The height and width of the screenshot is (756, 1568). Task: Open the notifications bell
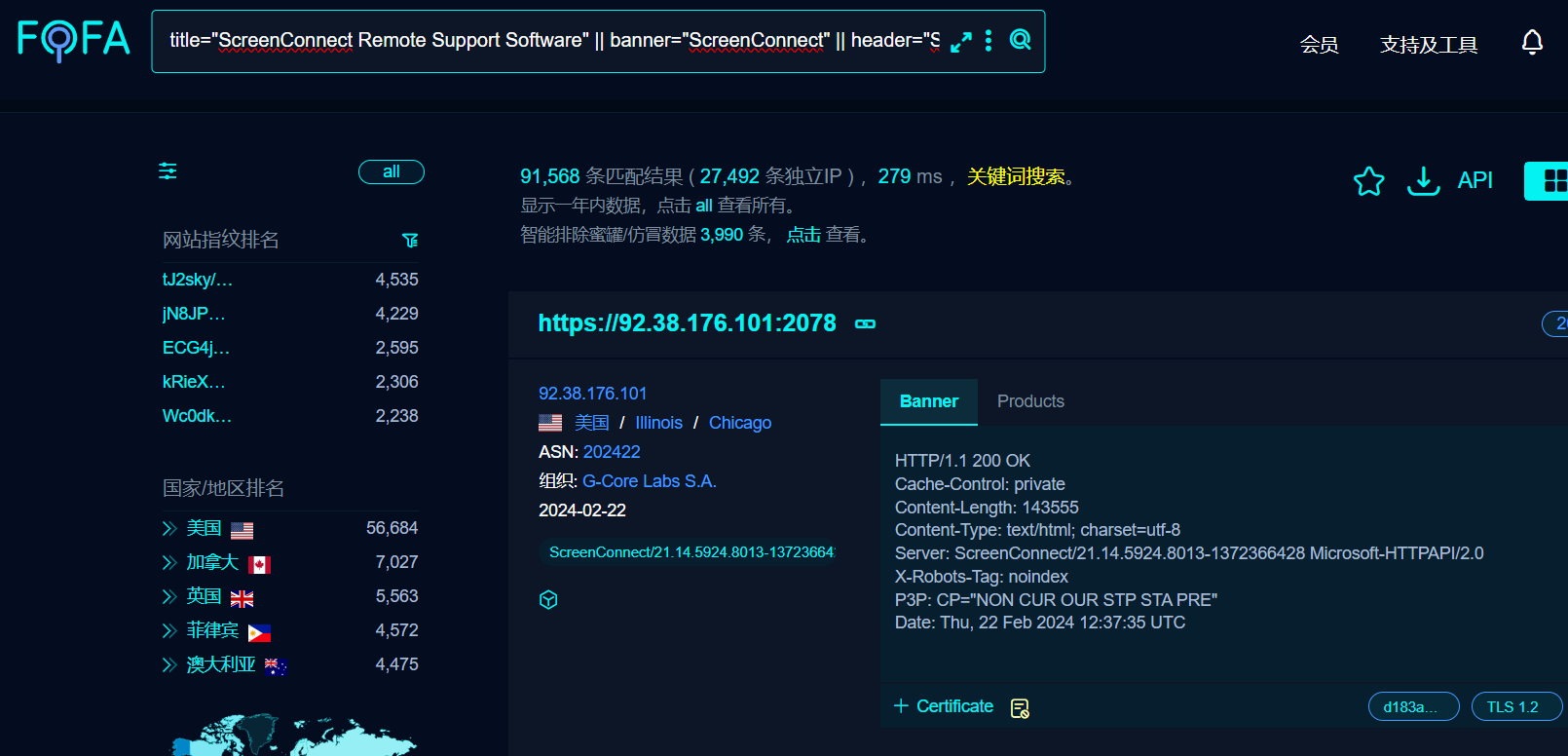1532,42
